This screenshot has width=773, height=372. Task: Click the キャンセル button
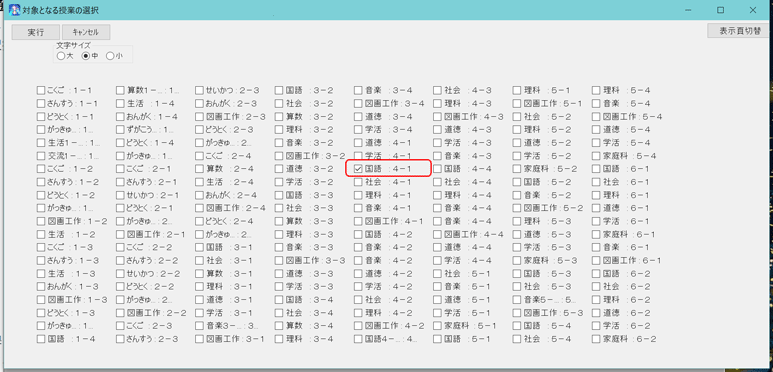(x=86, y=33)
